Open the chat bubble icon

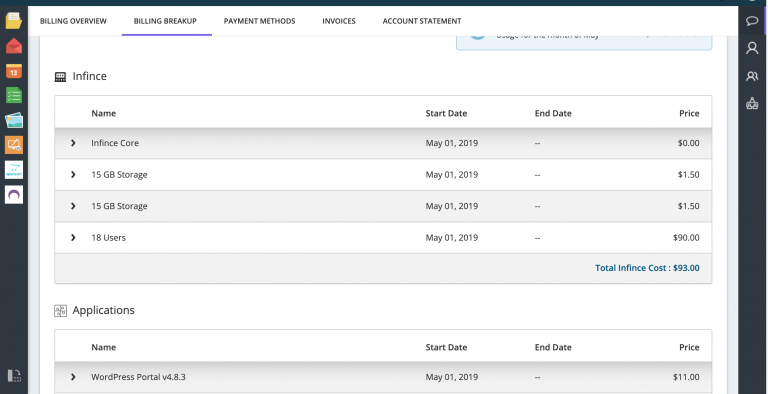click(752, 21)
